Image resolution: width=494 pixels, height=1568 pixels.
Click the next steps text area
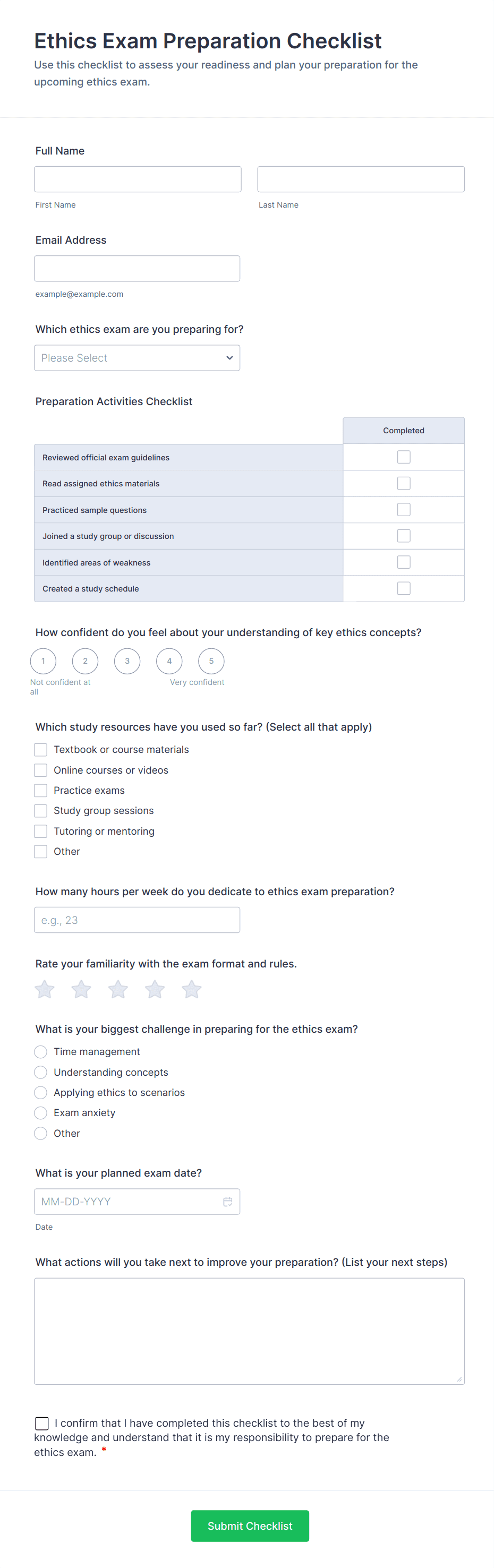249,1331
